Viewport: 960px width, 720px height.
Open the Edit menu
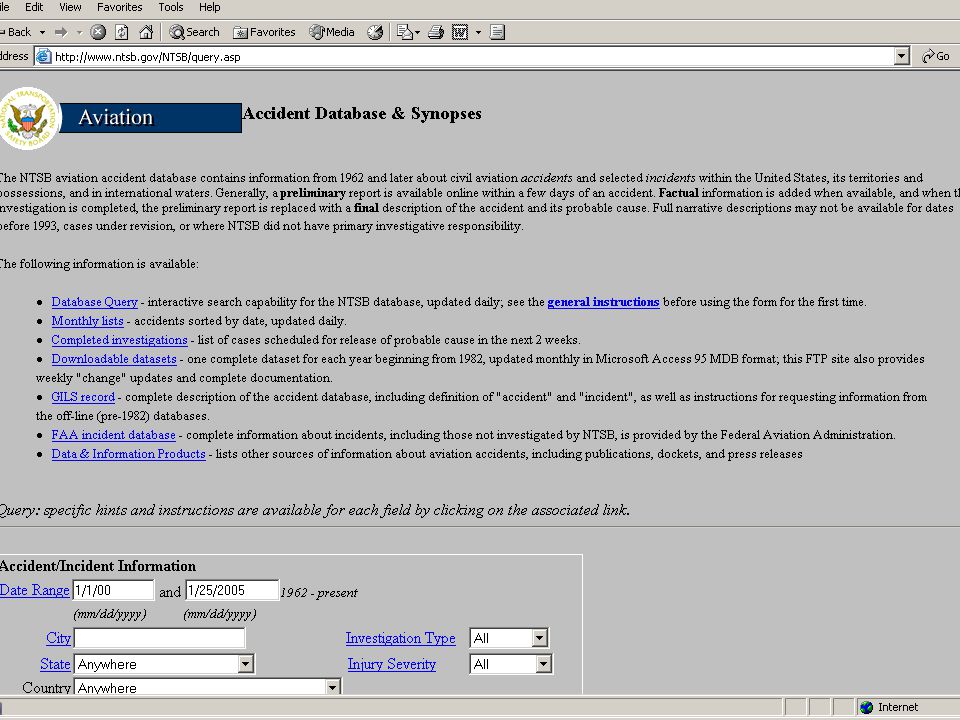click(x=34, y=7)
